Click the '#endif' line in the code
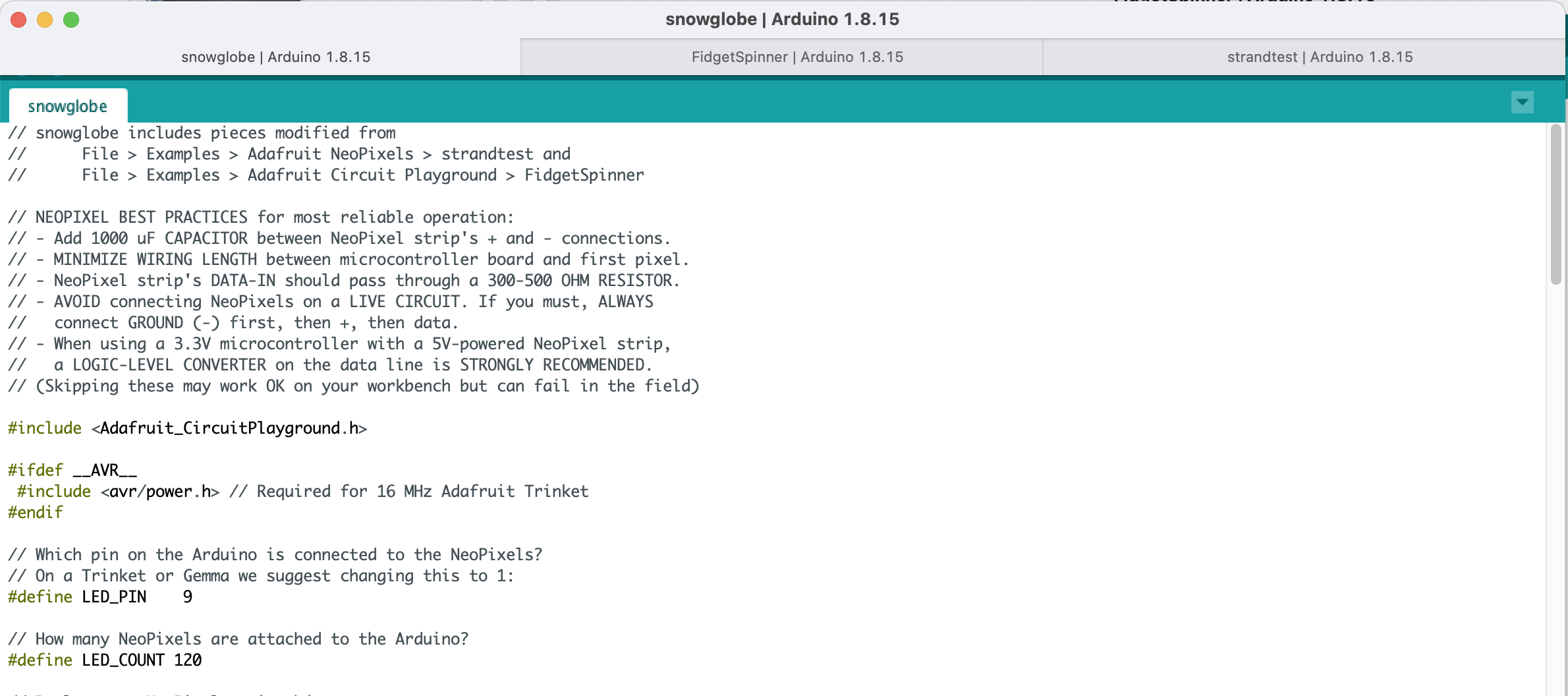The width and height of the screenshot is (1568, 696). [x=36, y=513]
